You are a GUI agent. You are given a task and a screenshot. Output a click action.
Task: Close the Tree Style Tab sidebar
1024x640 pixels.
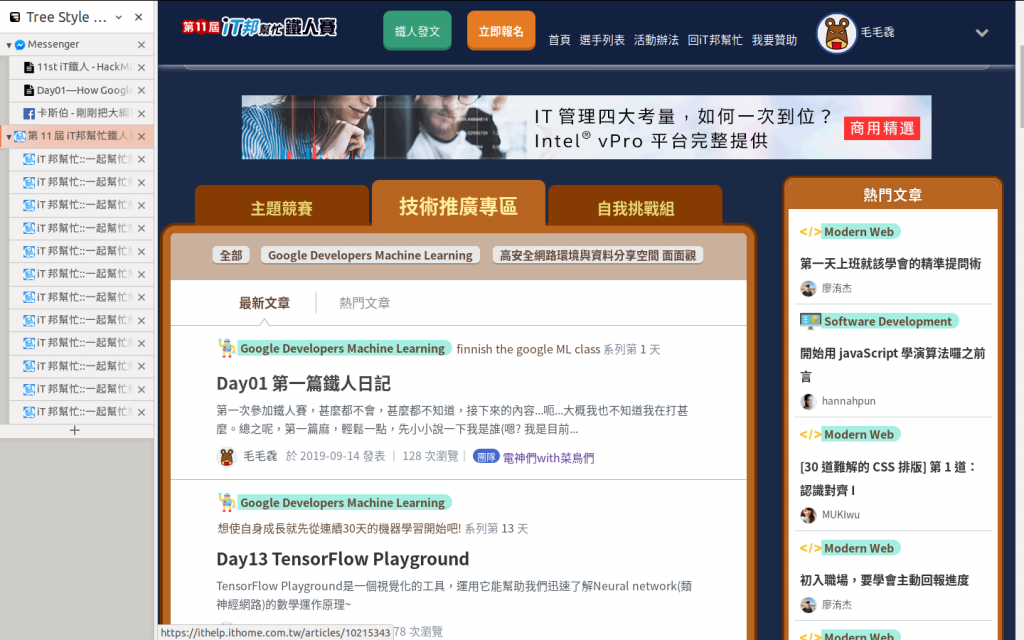pos(138,17)
